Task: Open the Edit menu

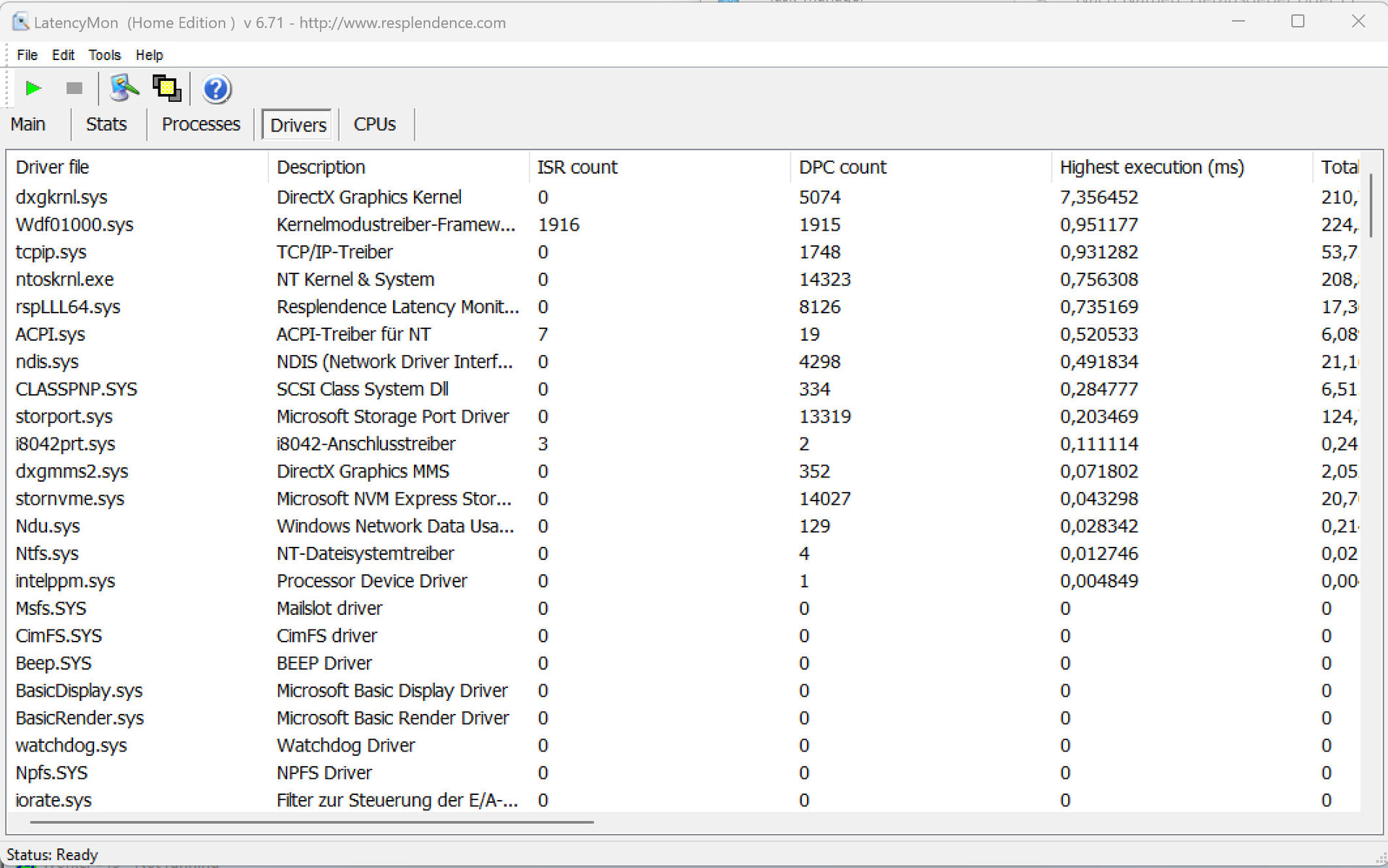Action: coord(63,55)
